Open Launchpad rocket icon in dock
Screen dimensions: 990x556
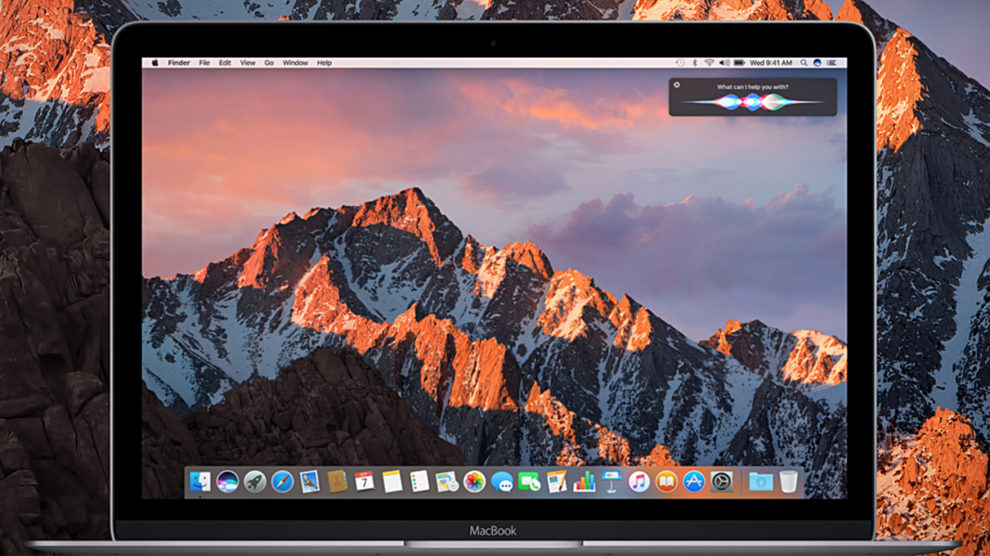[255, 482]
